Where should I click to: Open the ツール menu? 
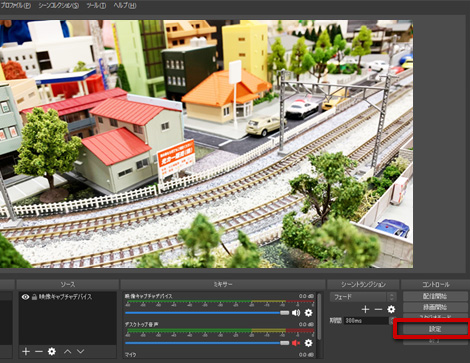96,6
